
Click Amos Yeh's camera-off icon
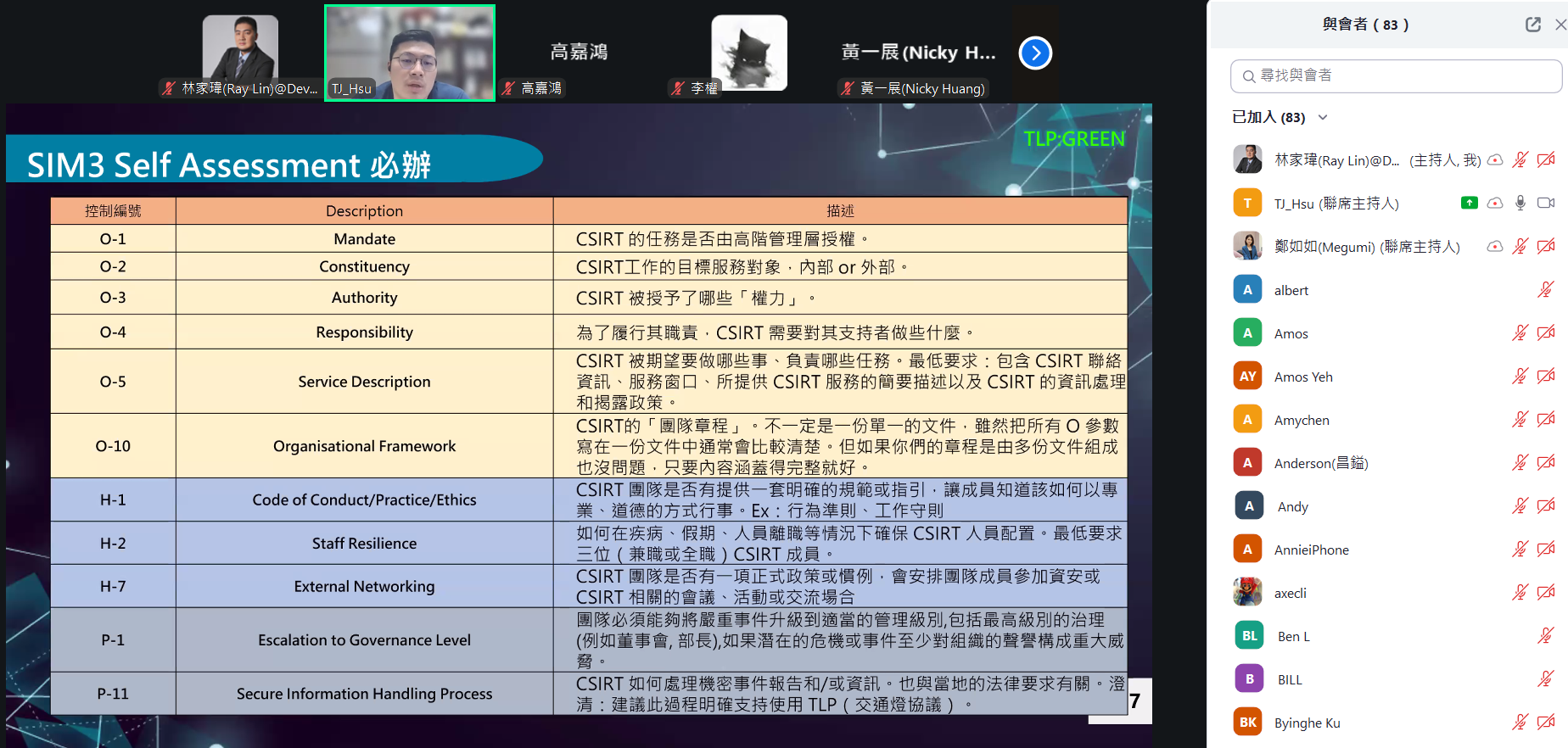pos(1546,376)
